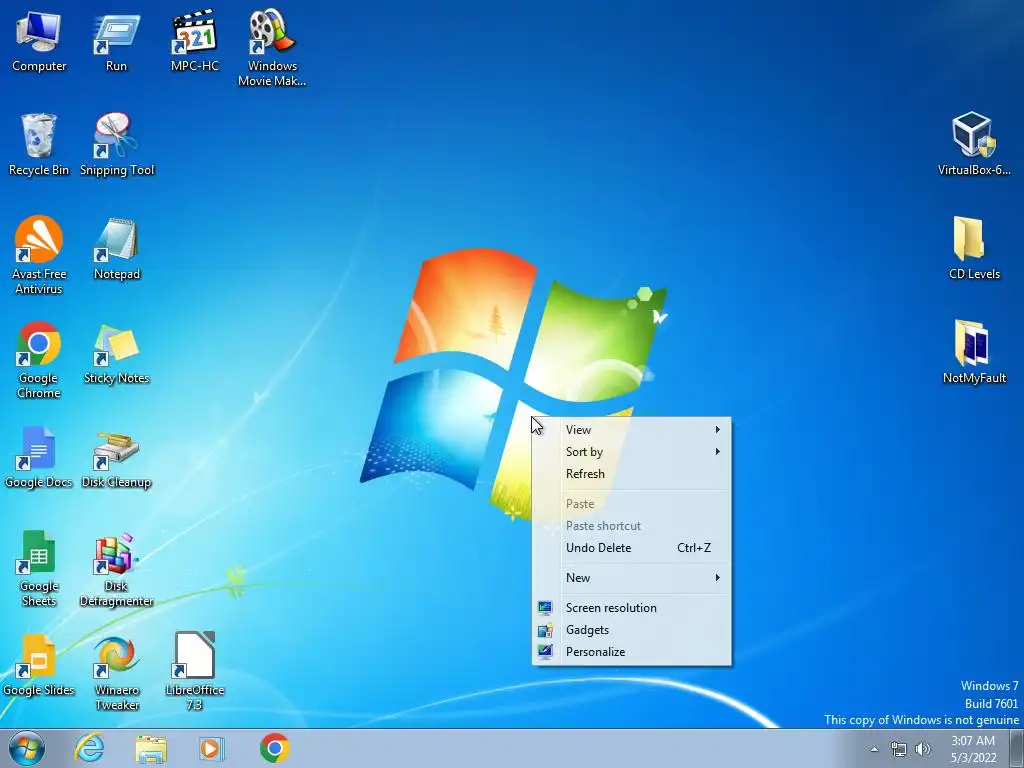
Task: Select the Google Chrome desktop icon
Action: (x=39, y=360)
